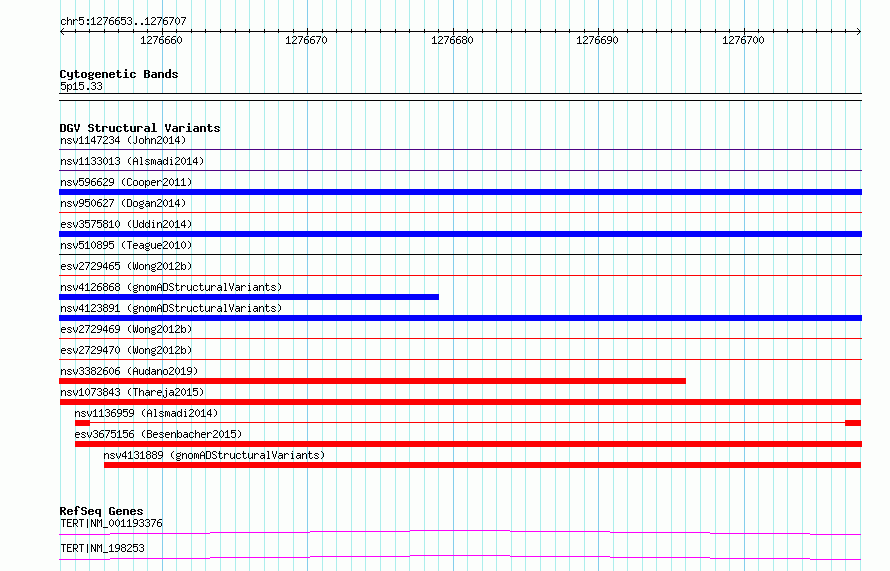This screenshot has width=890, height=571.
Task: Open the nsv510895 (Teague2010) variant
Action: (126, 245)
